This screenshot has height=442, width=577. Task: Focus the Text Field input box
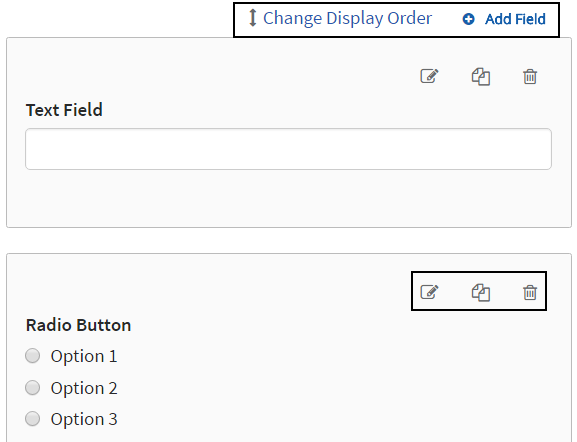click(288, 149)
